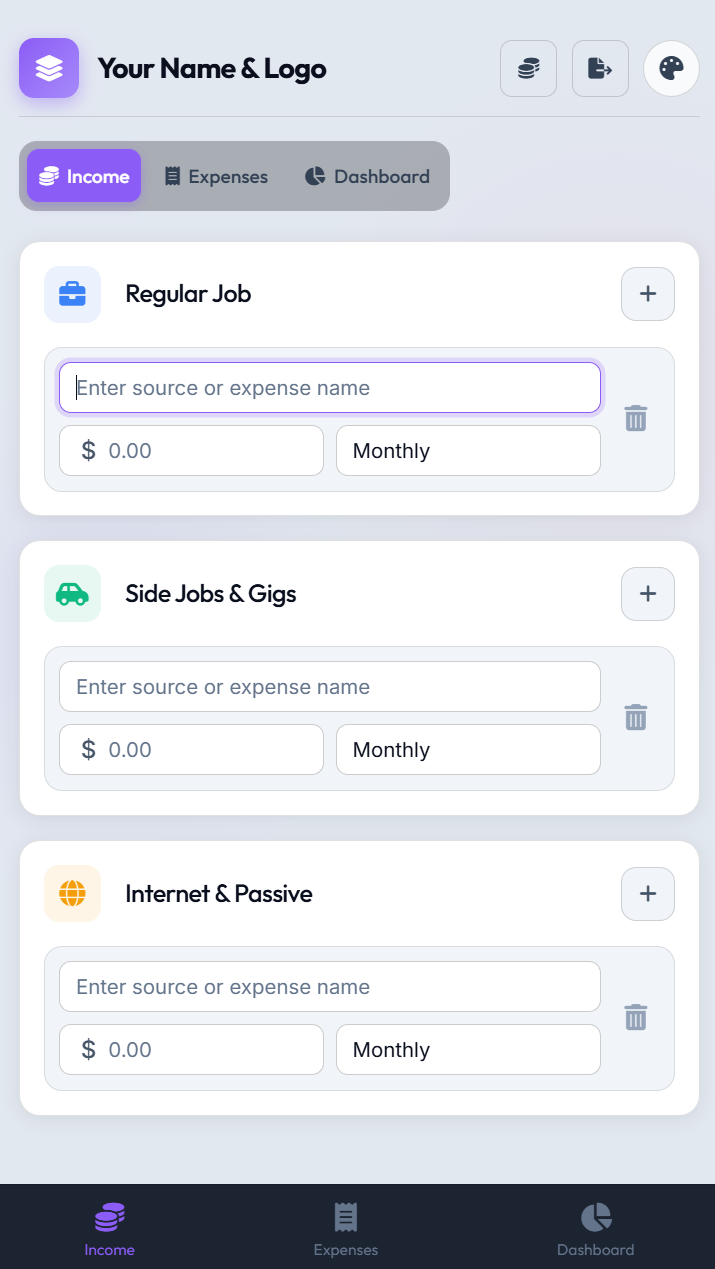The height and width of the screenshot is (1269, 715).
Task: Expand Side Jobs & Gigs Monthly dropdown
Action: click(468, 750)
